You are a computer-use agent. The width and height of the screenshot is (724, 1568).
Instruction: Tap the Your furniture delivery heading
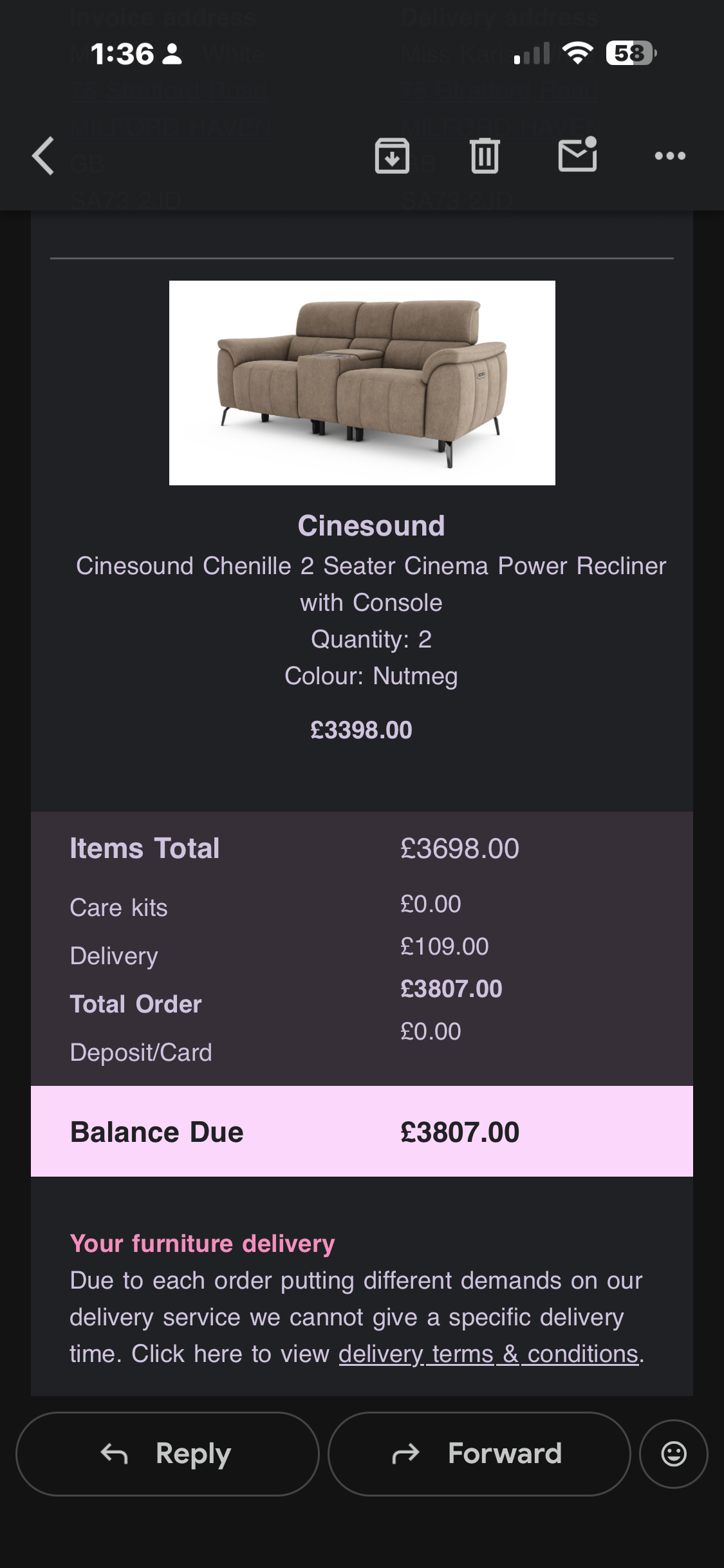click(x=202, y=1244)
